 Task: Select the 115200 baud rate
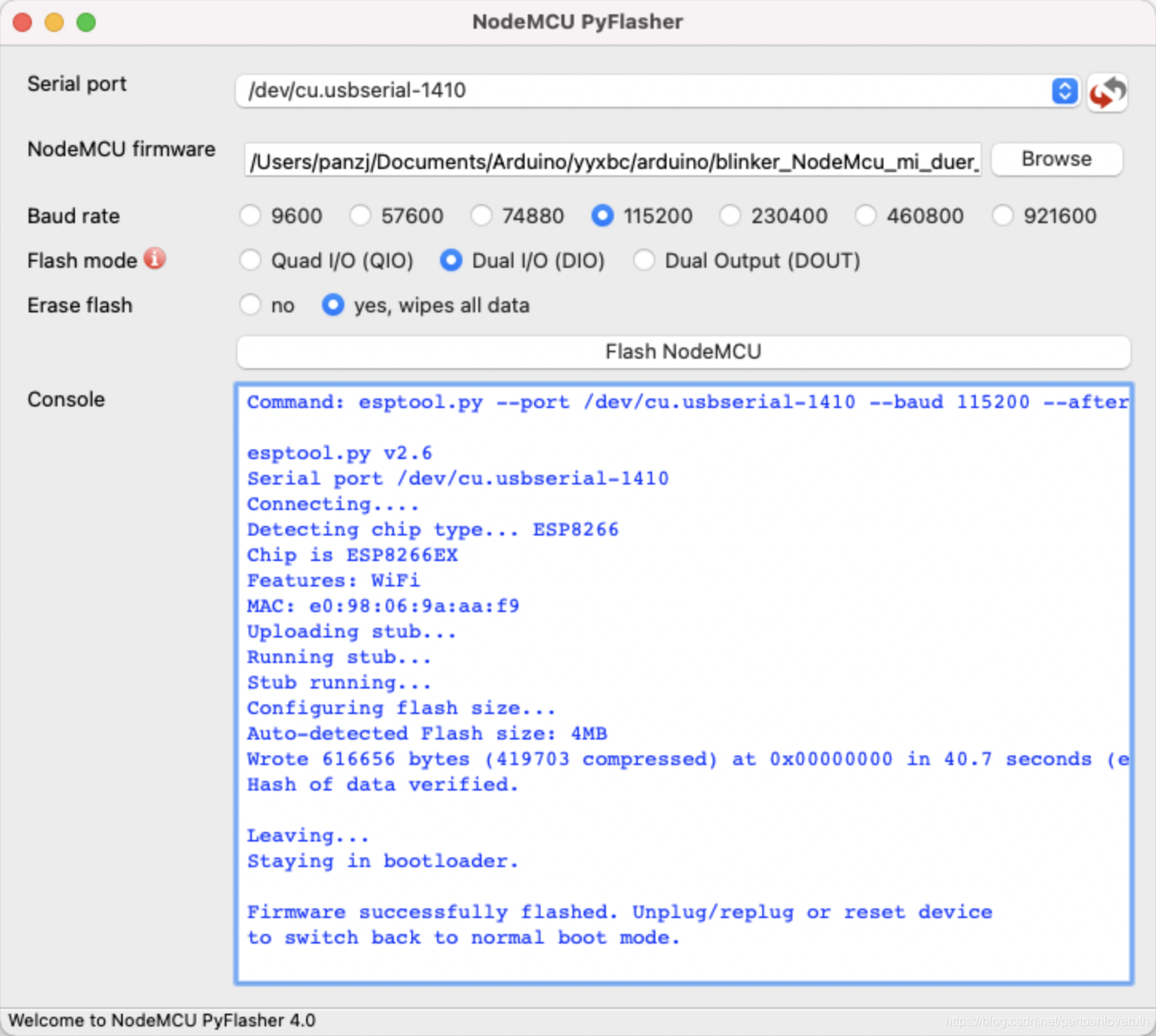coord(603,215)
